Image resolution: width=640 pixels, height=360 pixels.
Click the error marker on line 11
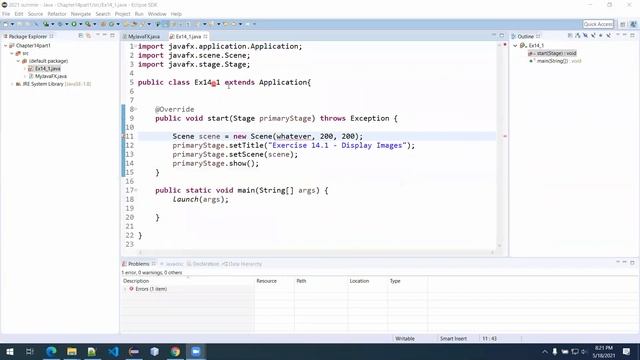tap(124, 136)
